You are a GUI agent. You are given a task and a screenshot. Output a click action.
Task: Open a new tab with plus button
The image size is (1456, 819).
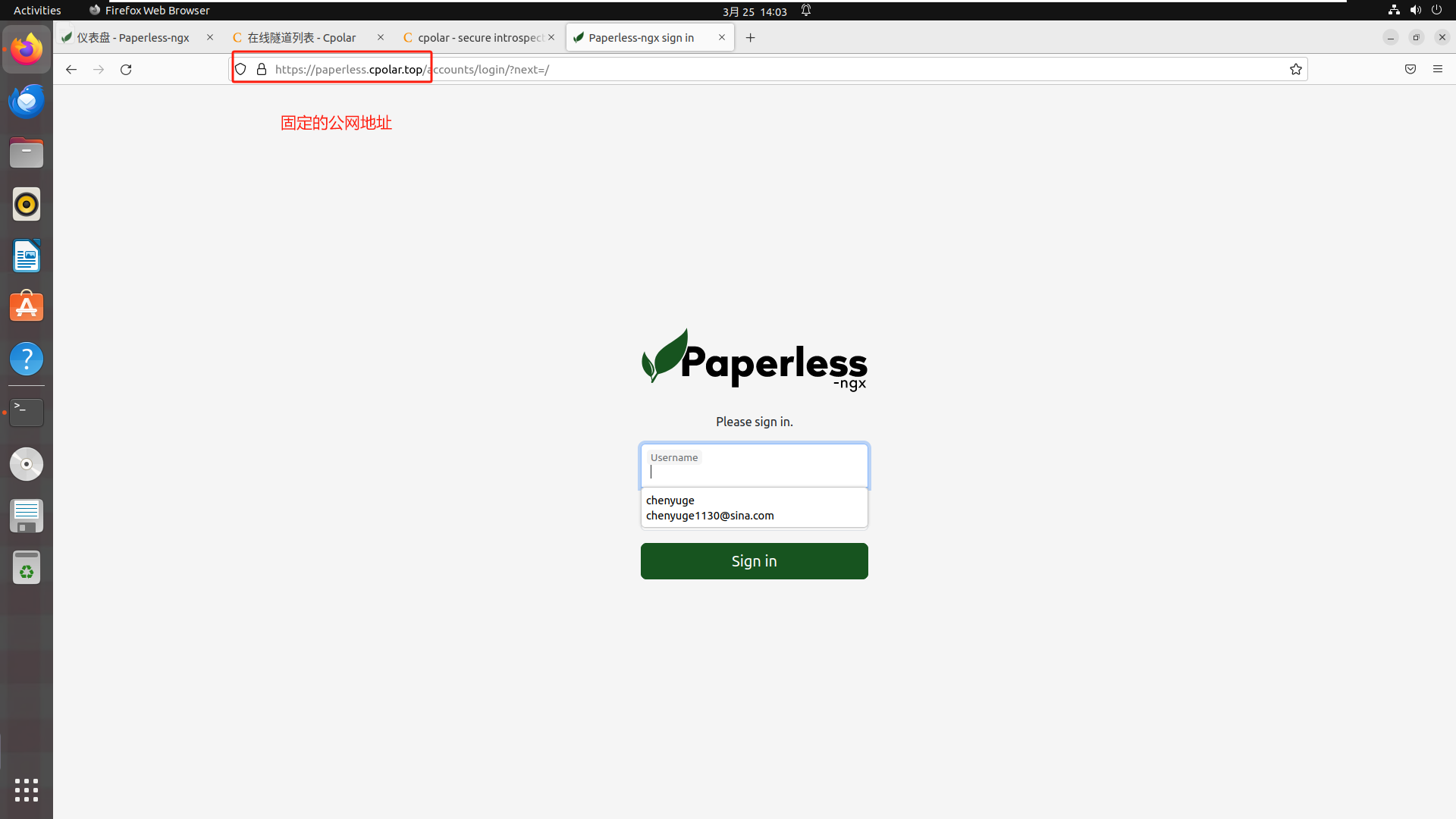[x=750, y=37]
